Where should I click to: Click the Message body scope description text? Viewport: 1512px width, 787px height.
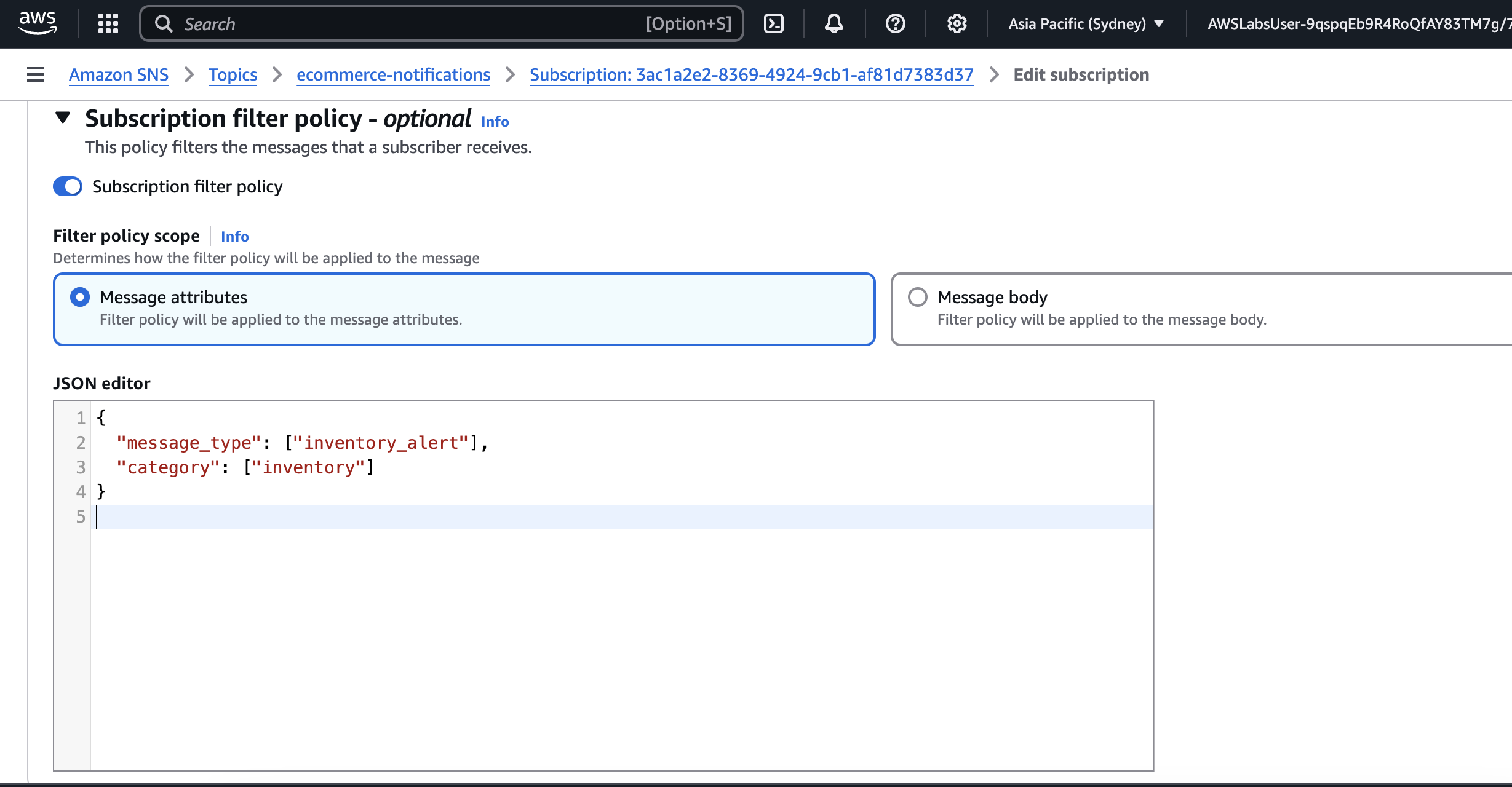click(1102, 320)
